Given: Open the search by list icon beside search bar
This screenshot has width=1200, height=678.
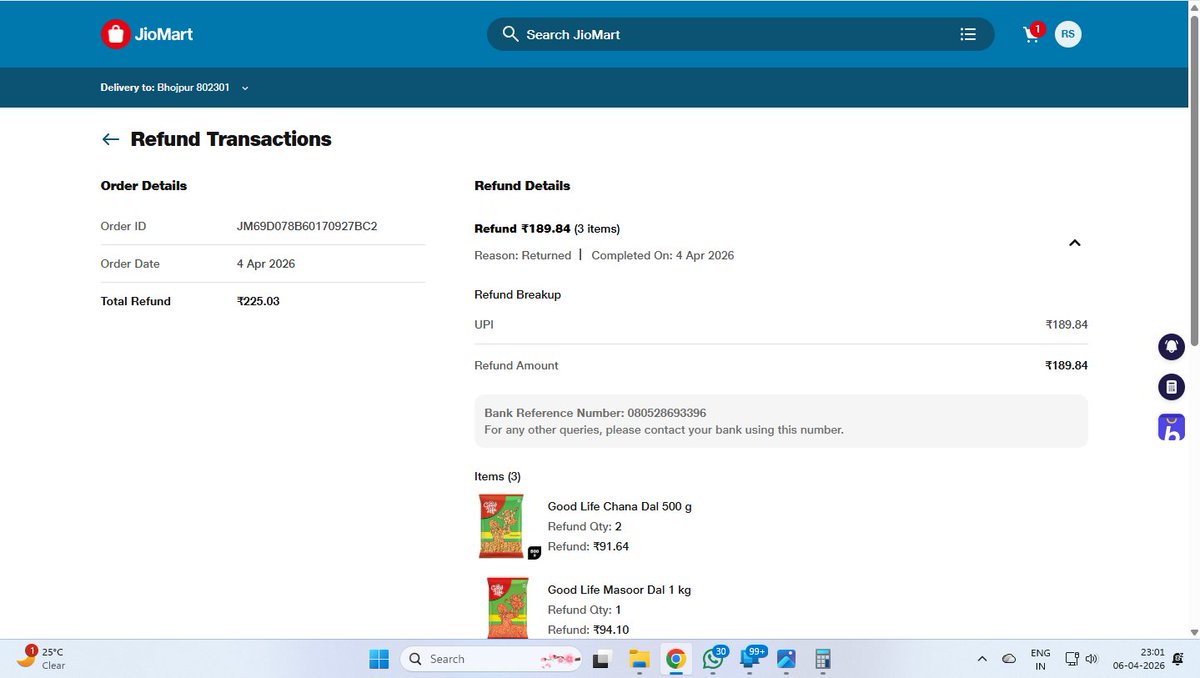Looking at the screenshot, I should click(967, 33).
